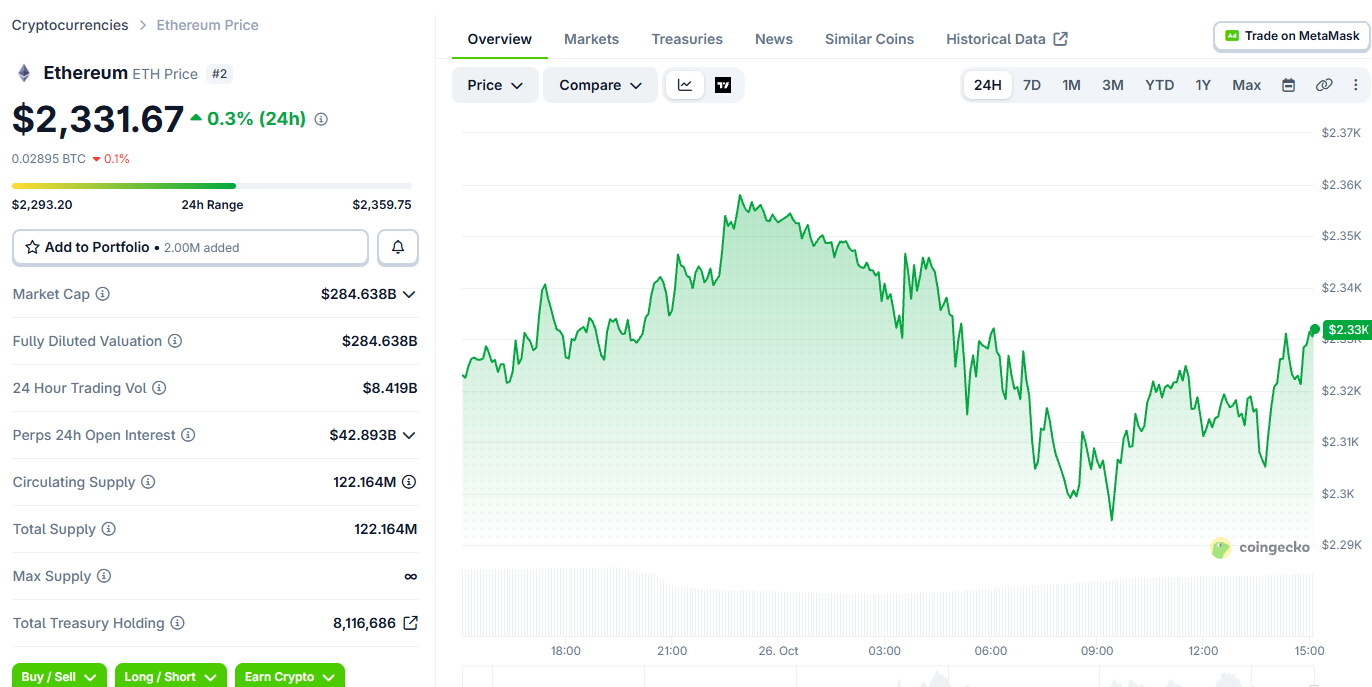Viewport: 1372px width, 687px height.
Task: Open the Buy / Sell dropdown
Action: [59, 676]
